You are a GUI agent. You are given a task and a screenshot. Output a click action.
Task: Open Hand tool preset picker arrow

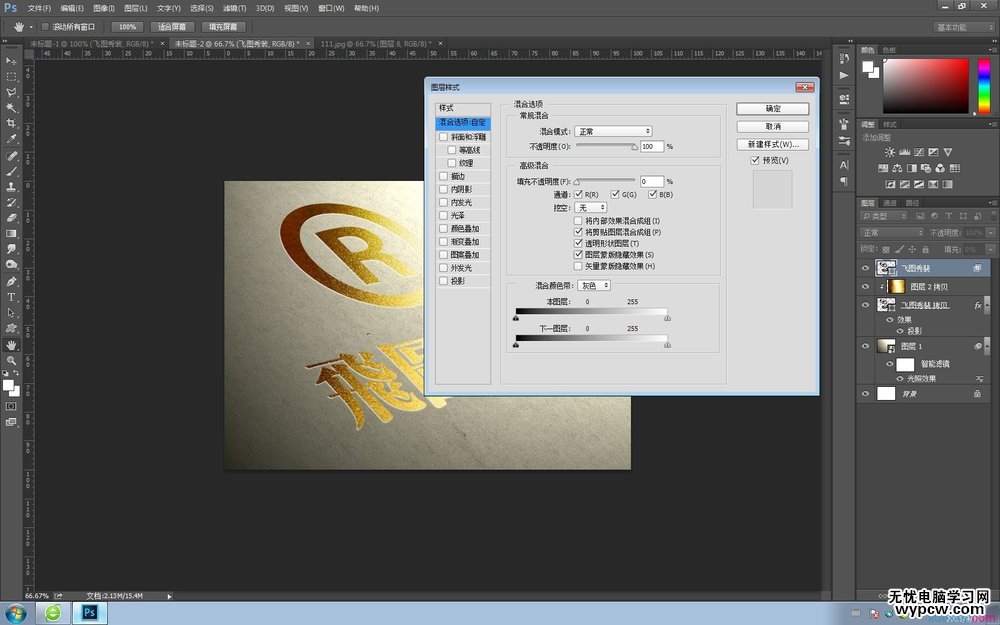31,27
